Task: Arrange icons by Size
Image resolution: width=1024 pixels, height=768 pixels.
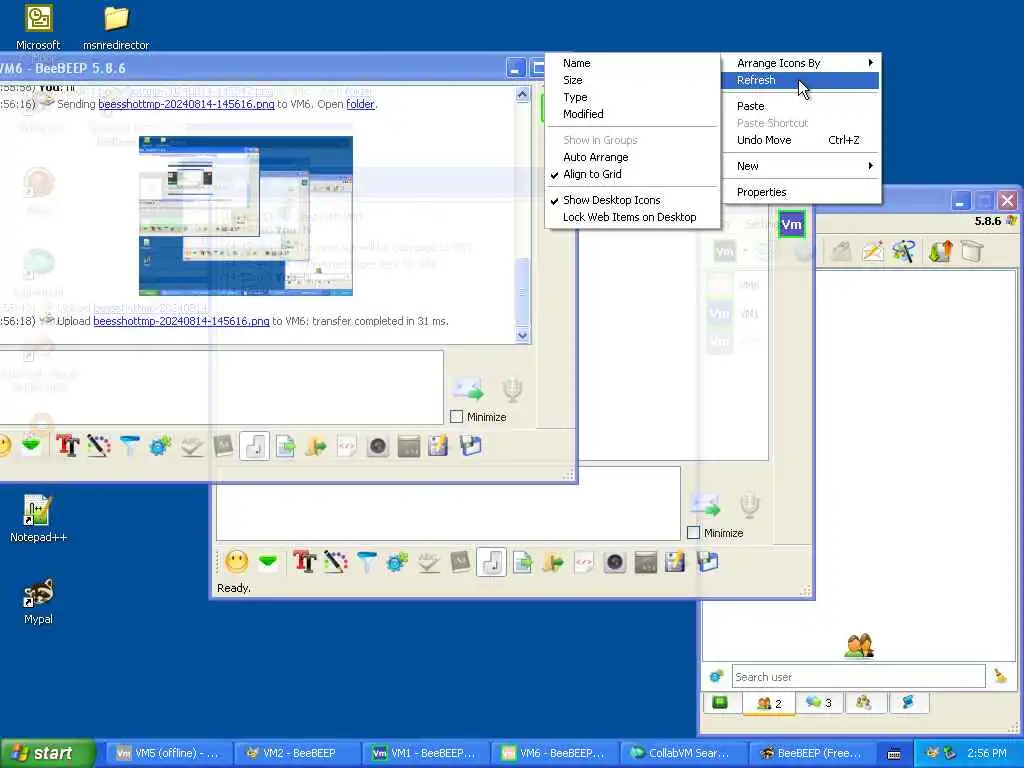Action: coord(632,80)
